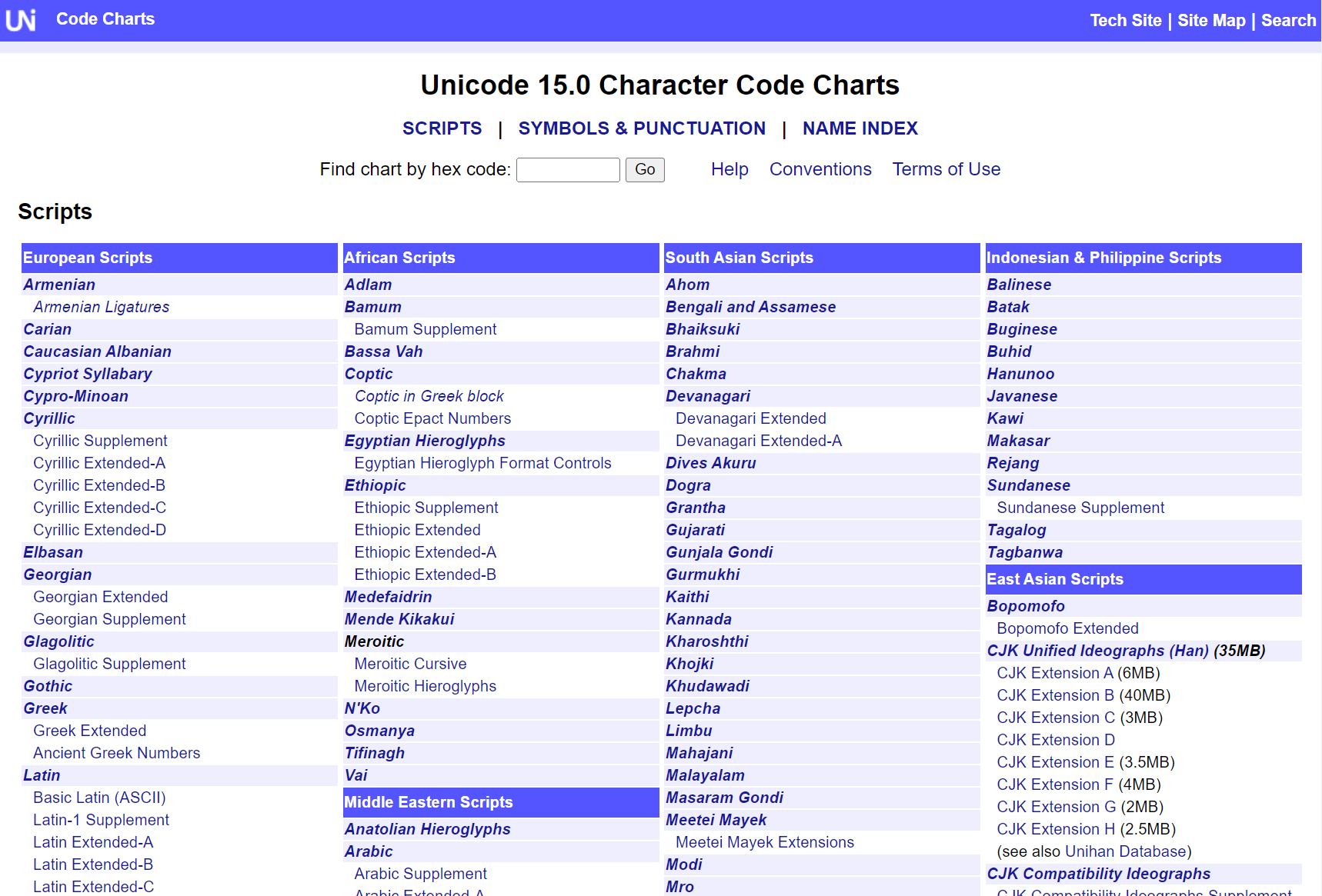Open Coptic Epact Numbers chart
1322x896 pixels.
[x=432, y=418]
